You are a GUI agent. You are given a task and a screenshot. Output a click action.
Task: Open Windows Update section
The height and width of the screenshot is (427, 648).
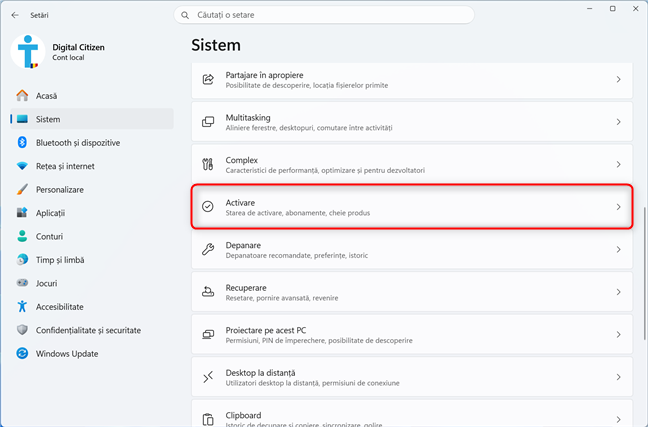pos(92,353)
